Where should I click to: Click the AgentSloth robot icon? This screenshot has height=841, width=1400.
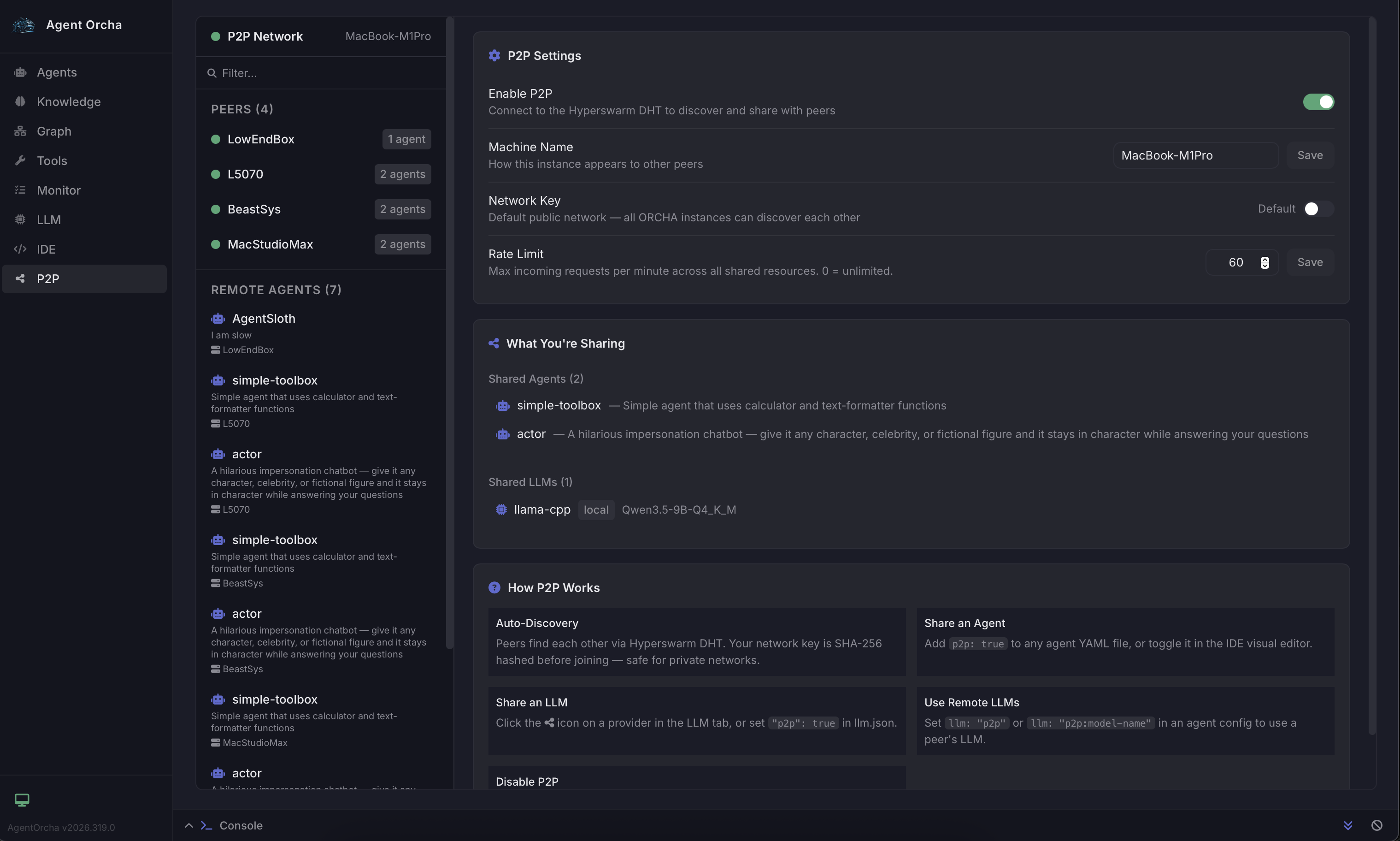[218, 319]
